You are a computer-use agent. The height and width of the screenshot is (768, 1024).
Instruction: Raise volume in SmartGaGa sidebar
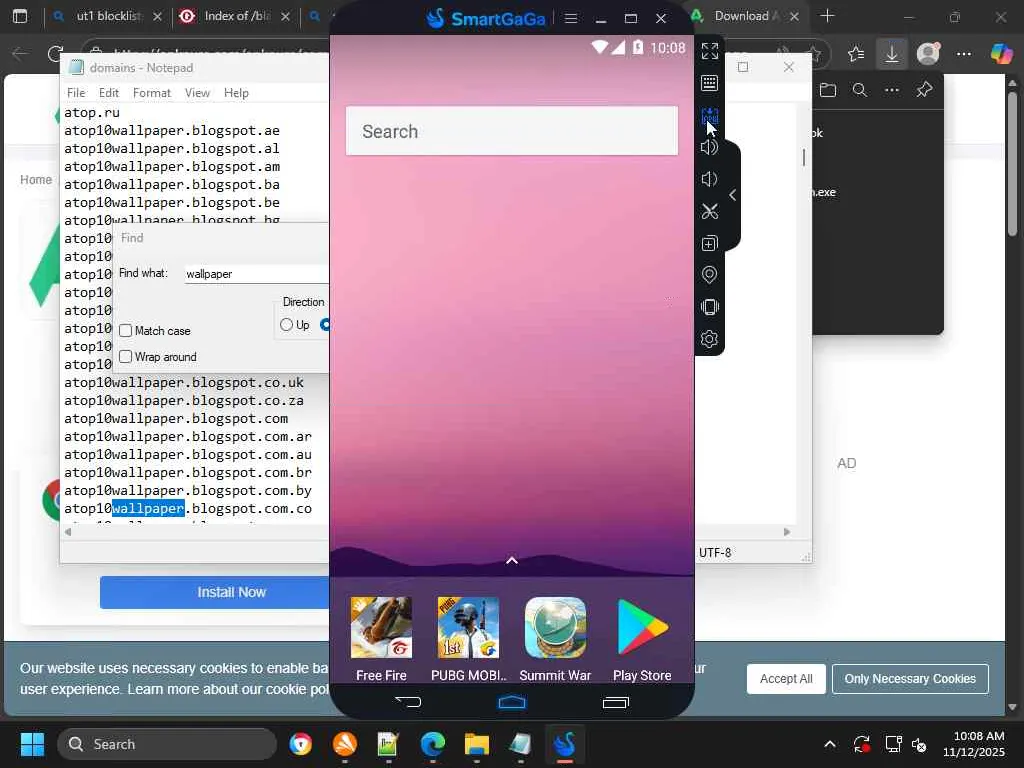pyautogui.click(x=709, y=147)
